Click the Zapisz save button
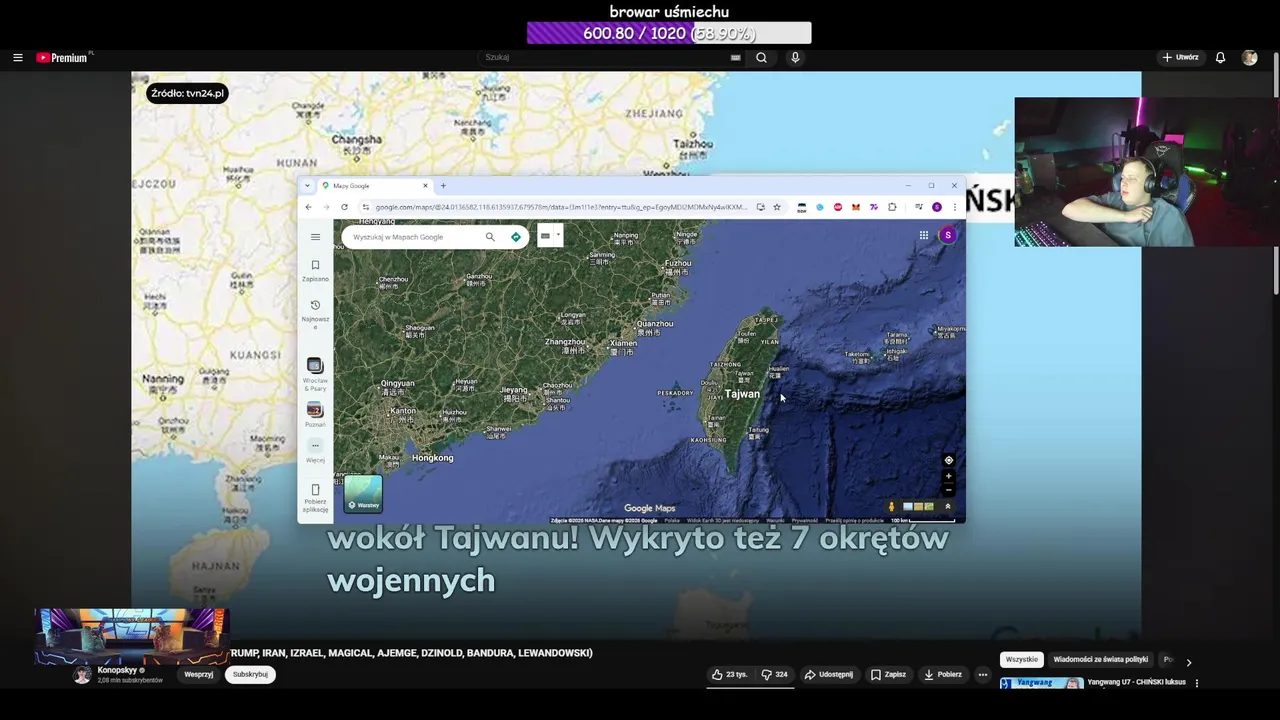This screenshot has width=1280, height=720. (x=887, y=674)
